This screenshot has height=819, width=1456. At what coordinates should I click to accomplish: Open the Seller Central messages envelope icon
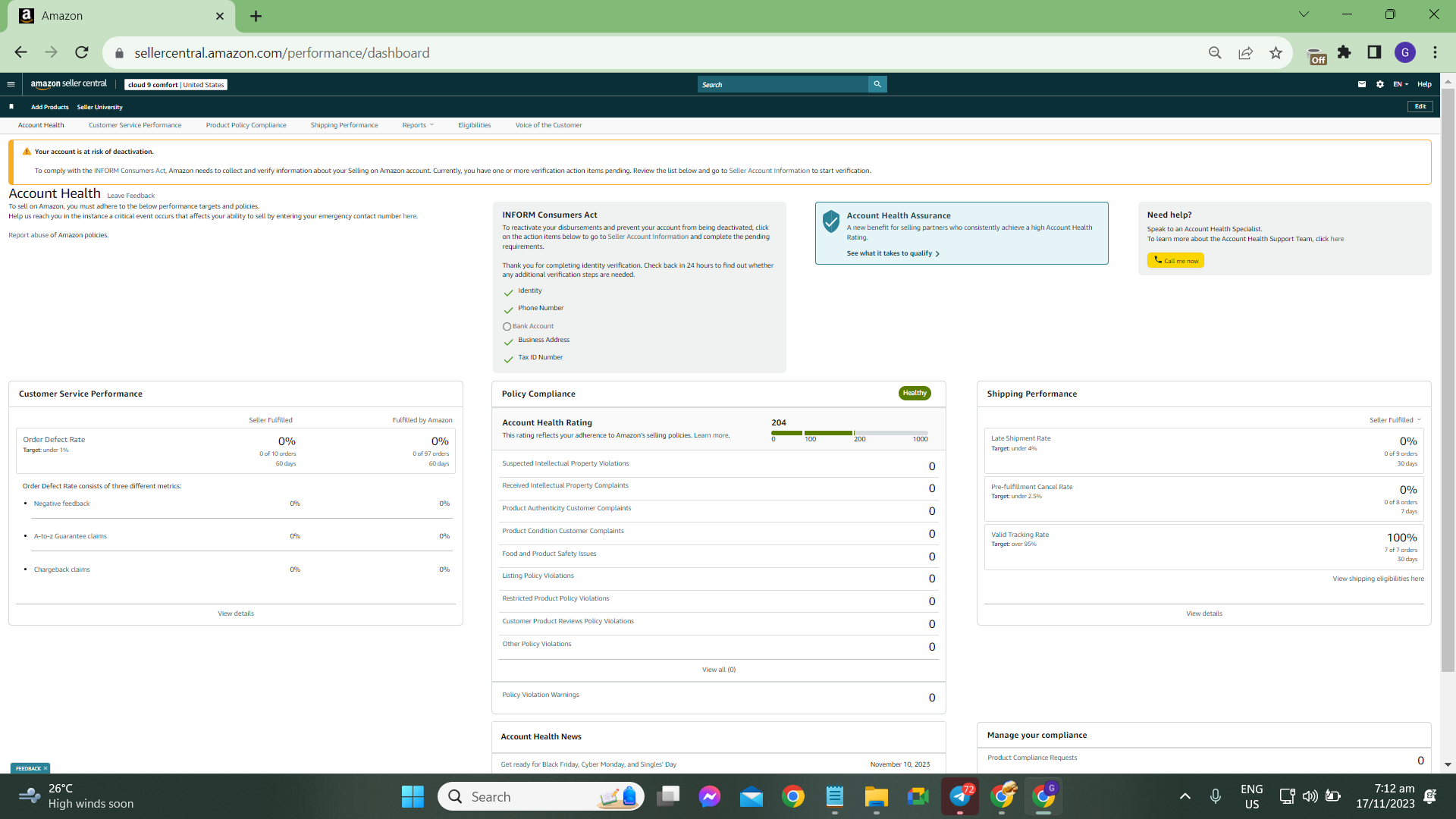[x=1362, y=84]
